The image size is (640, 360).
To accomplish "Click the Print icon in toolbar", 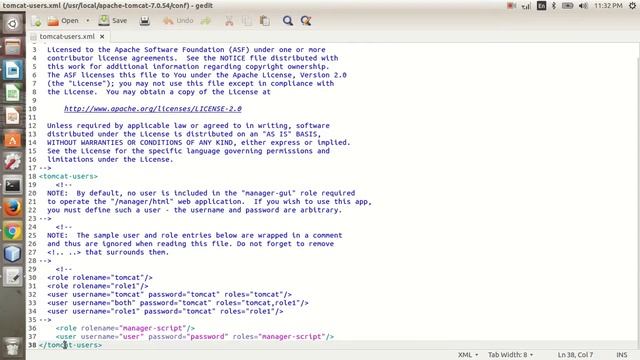I will coord(144,21).
